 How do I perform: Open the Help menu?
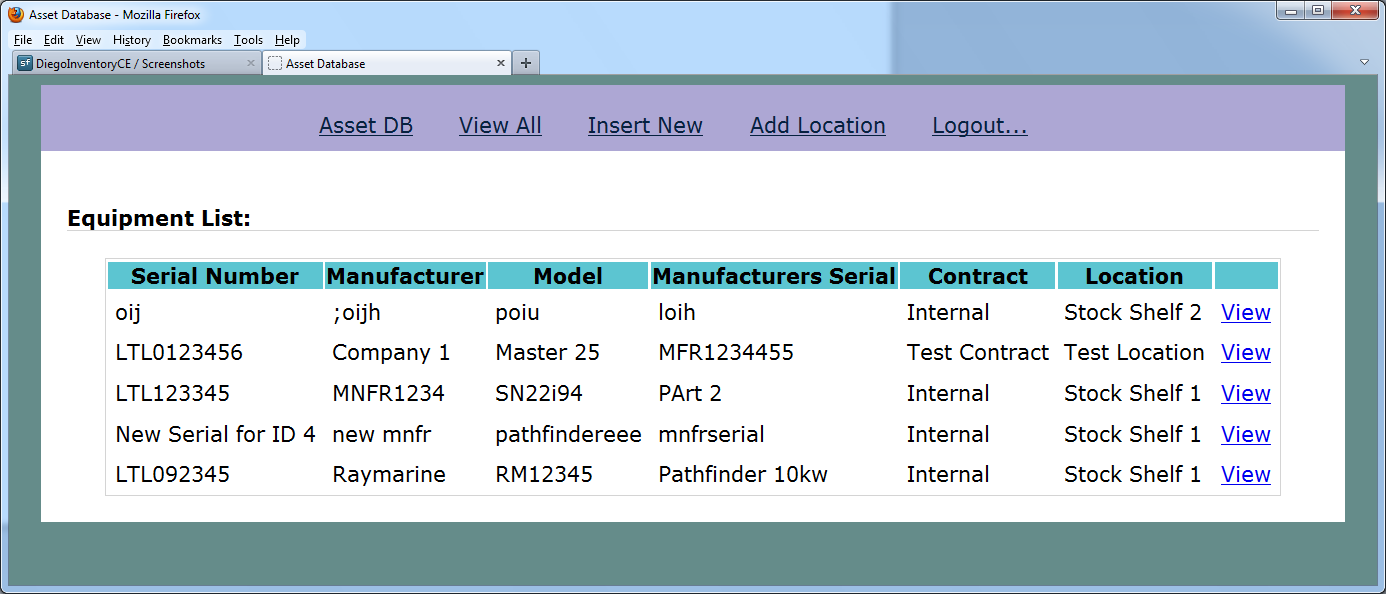tap(287, 39)
